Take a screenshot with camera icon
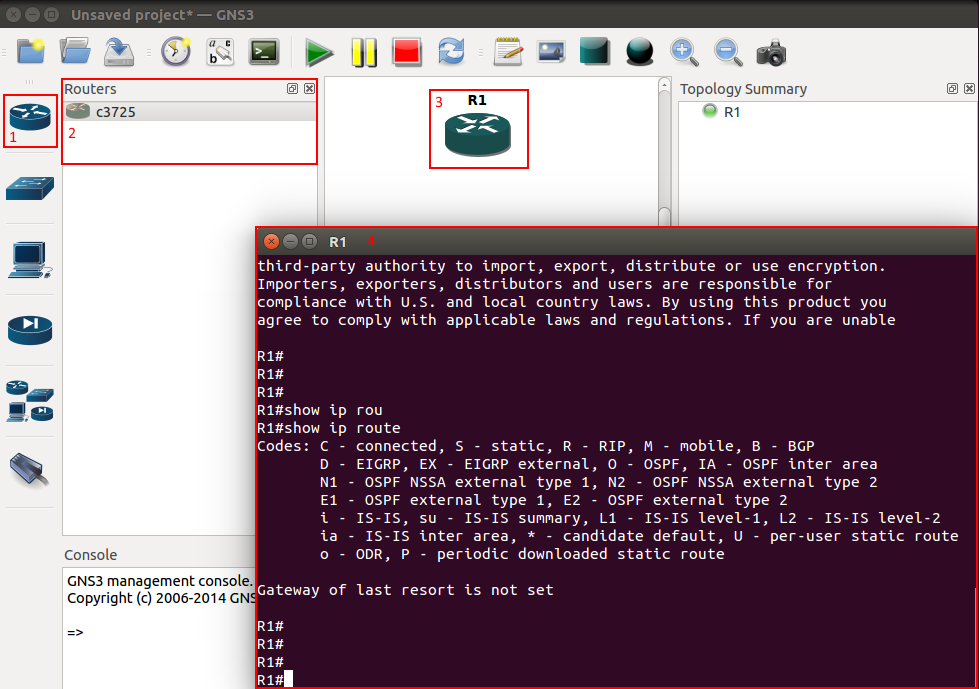 [x=771, y=52]
